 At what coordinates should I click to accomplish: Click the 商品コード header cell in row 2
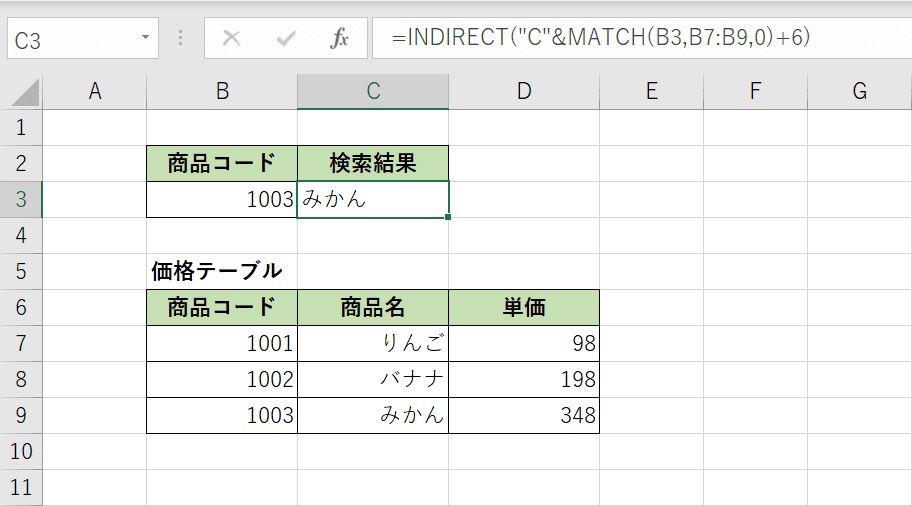tap(222, 163)
